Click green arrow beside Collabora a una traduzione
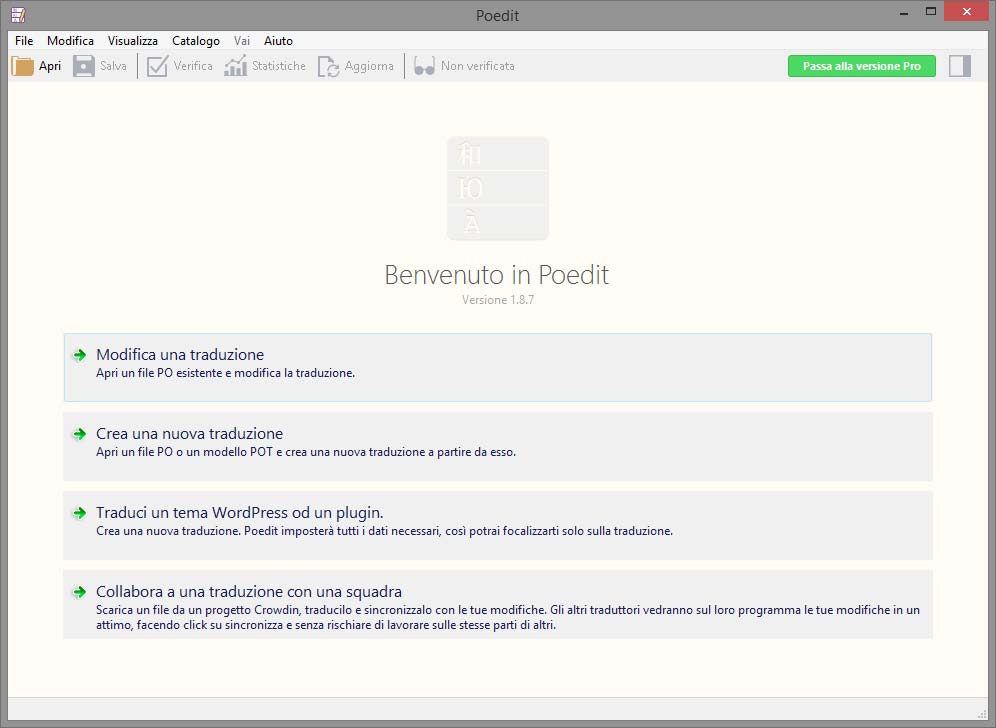 79,592
